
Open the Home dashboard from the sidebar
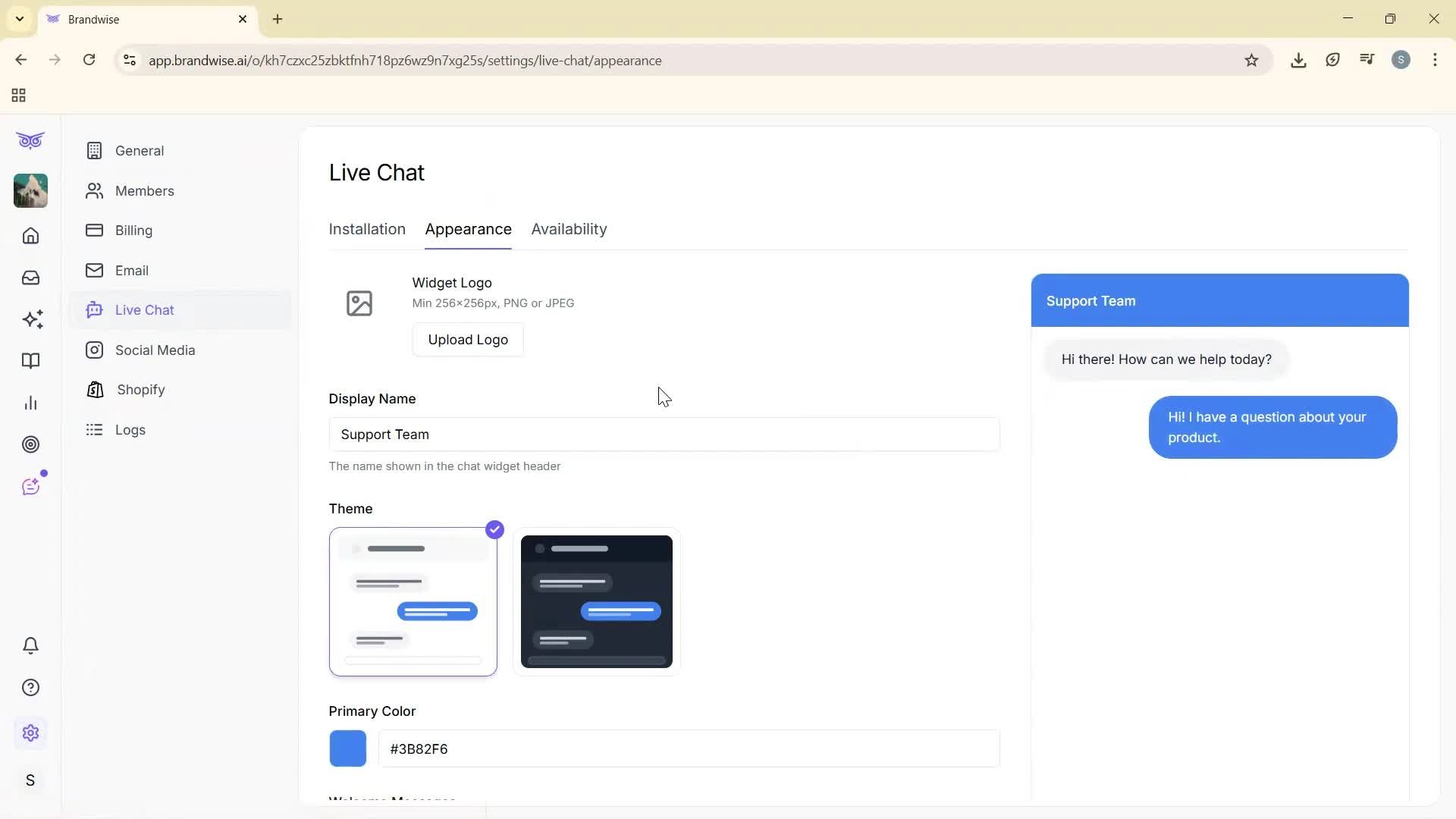point(30,236)
